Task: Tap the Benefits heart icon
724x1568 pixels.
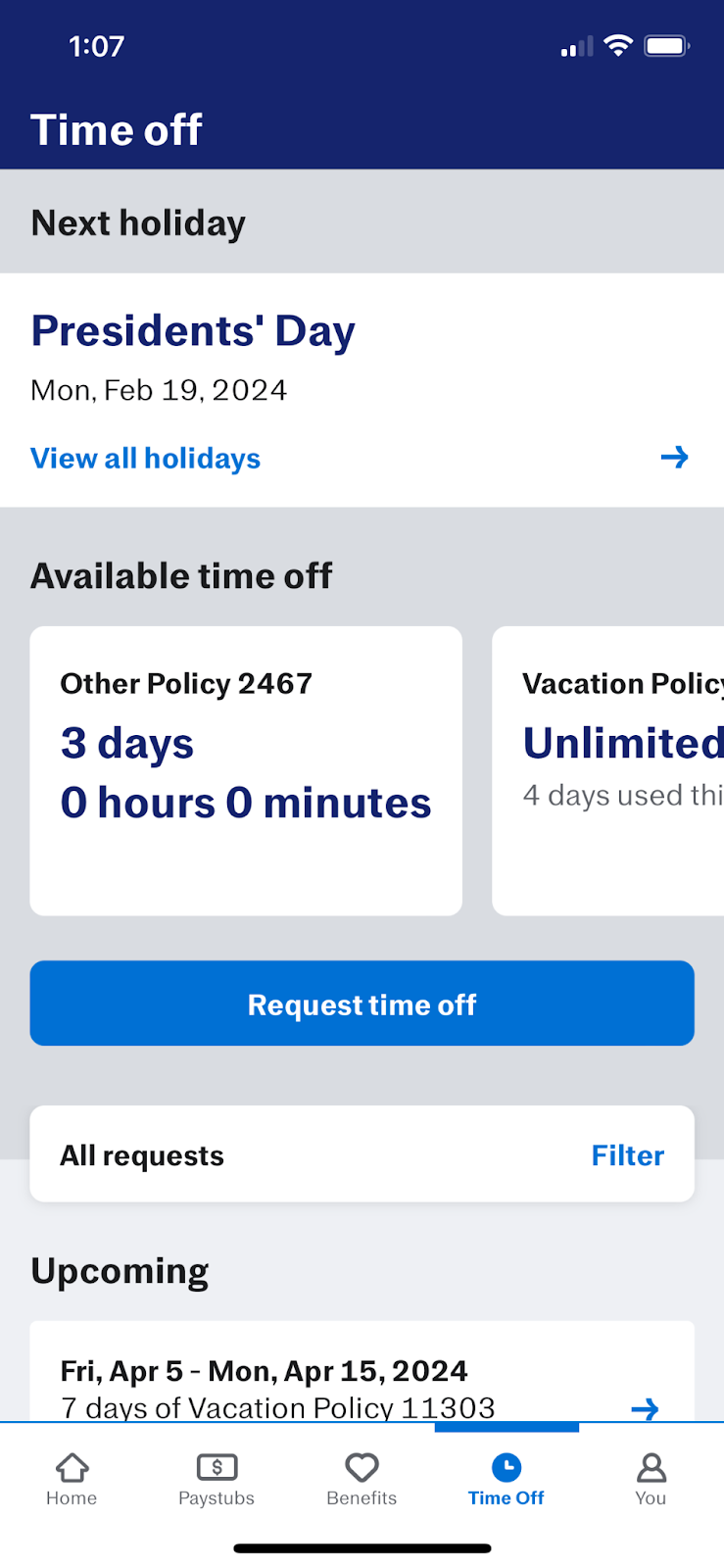Action: pos(362,1467)
